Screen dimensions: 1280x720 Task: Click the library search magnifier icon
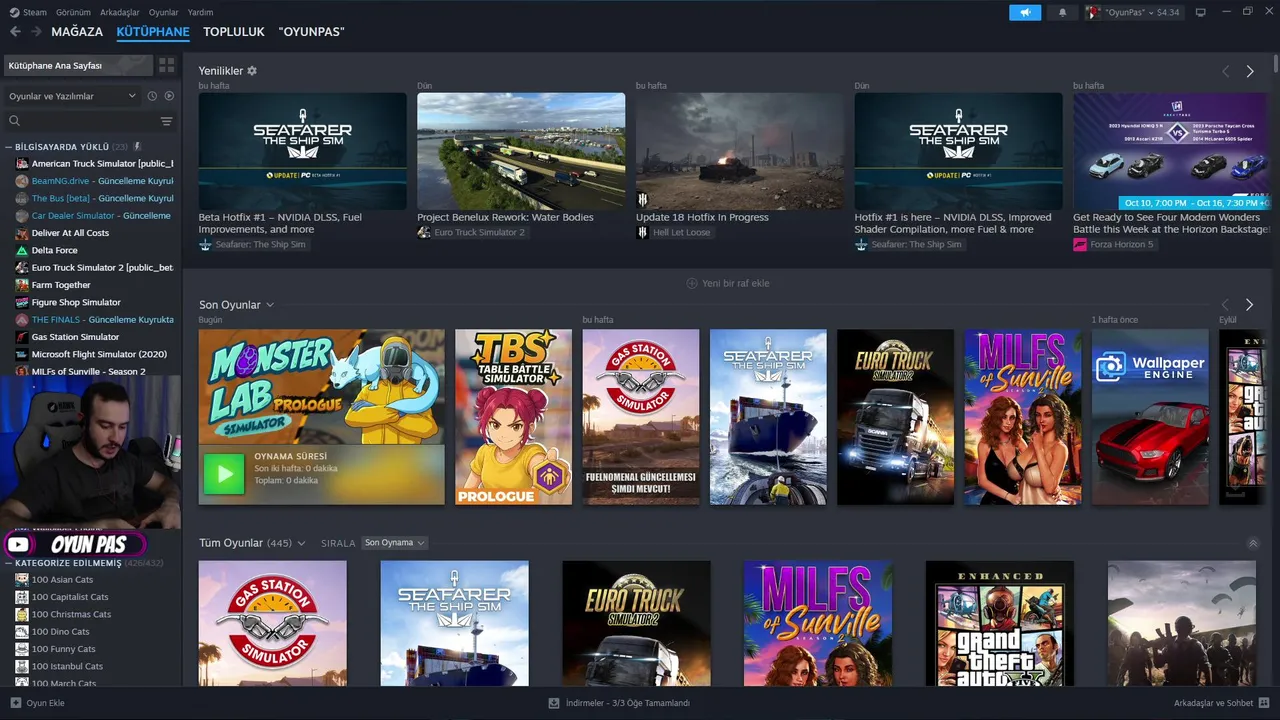14,121
